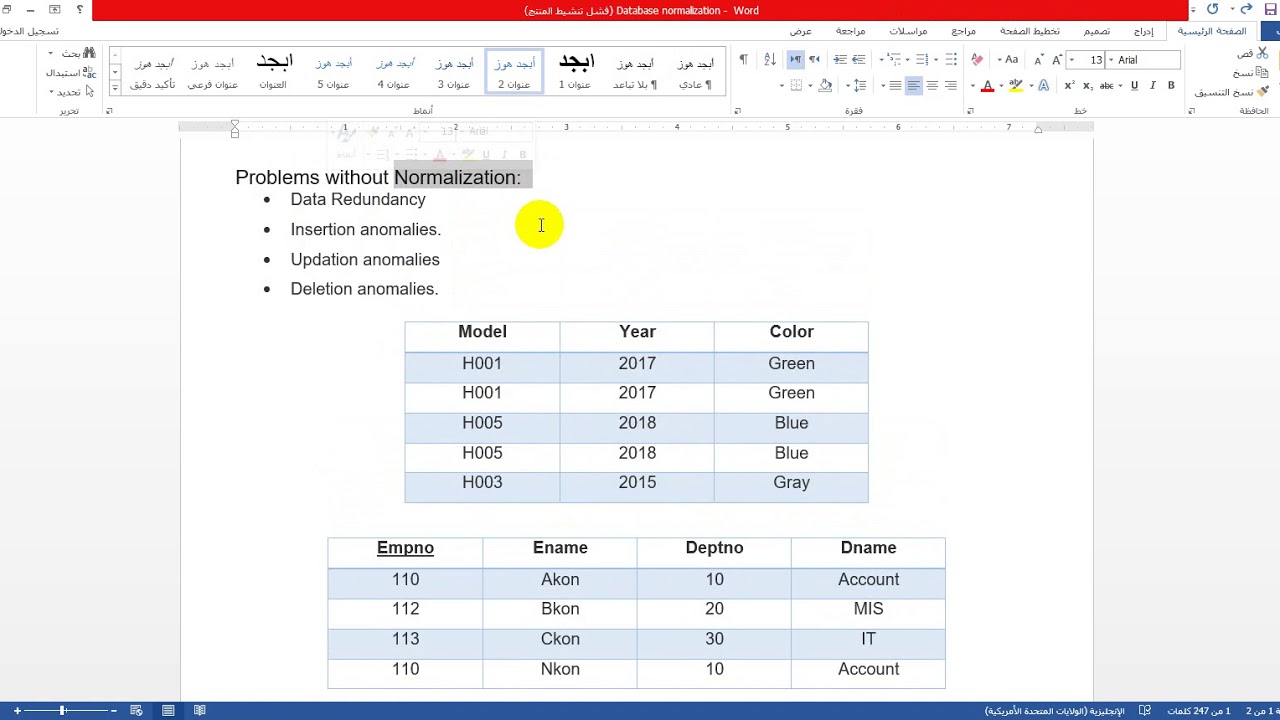Open the Design tab (تصميم)
1280x720 pixels.
coord(1097,31)
